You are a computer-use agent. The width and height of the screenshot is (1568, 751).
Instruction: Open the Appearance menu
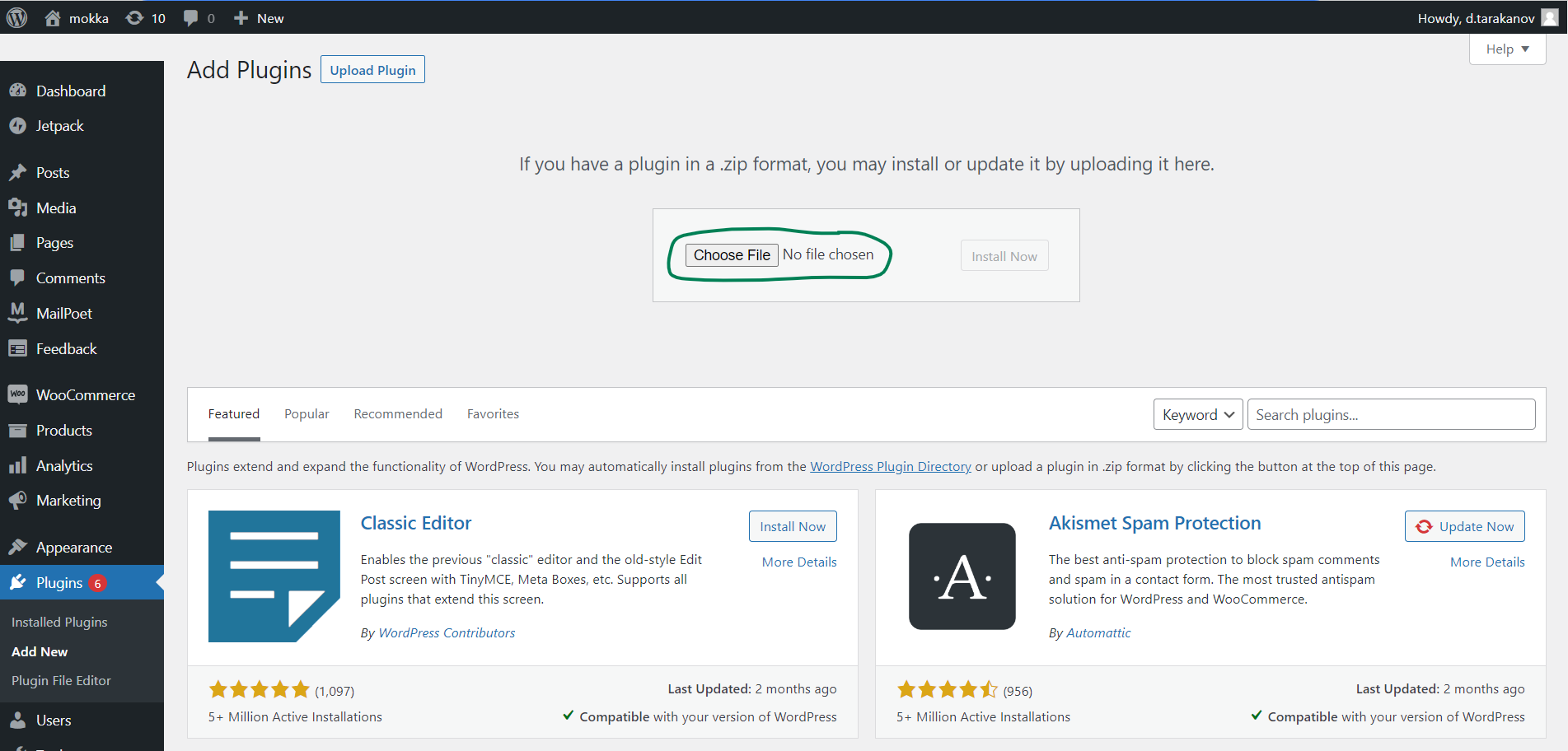click(x=73, y=548)
